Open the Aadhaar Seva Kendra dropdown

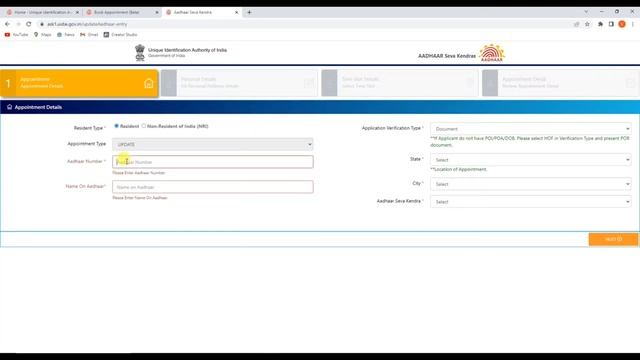530,202
